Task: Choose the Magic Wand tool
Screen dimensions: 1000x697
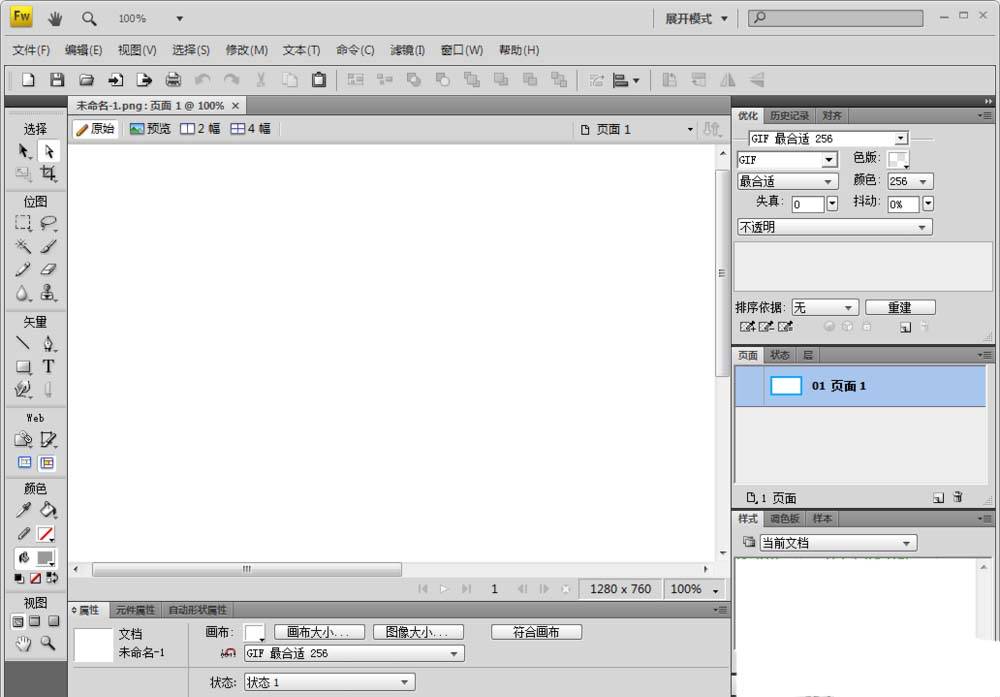Action: pyautogui.click(x=23, y=246)
